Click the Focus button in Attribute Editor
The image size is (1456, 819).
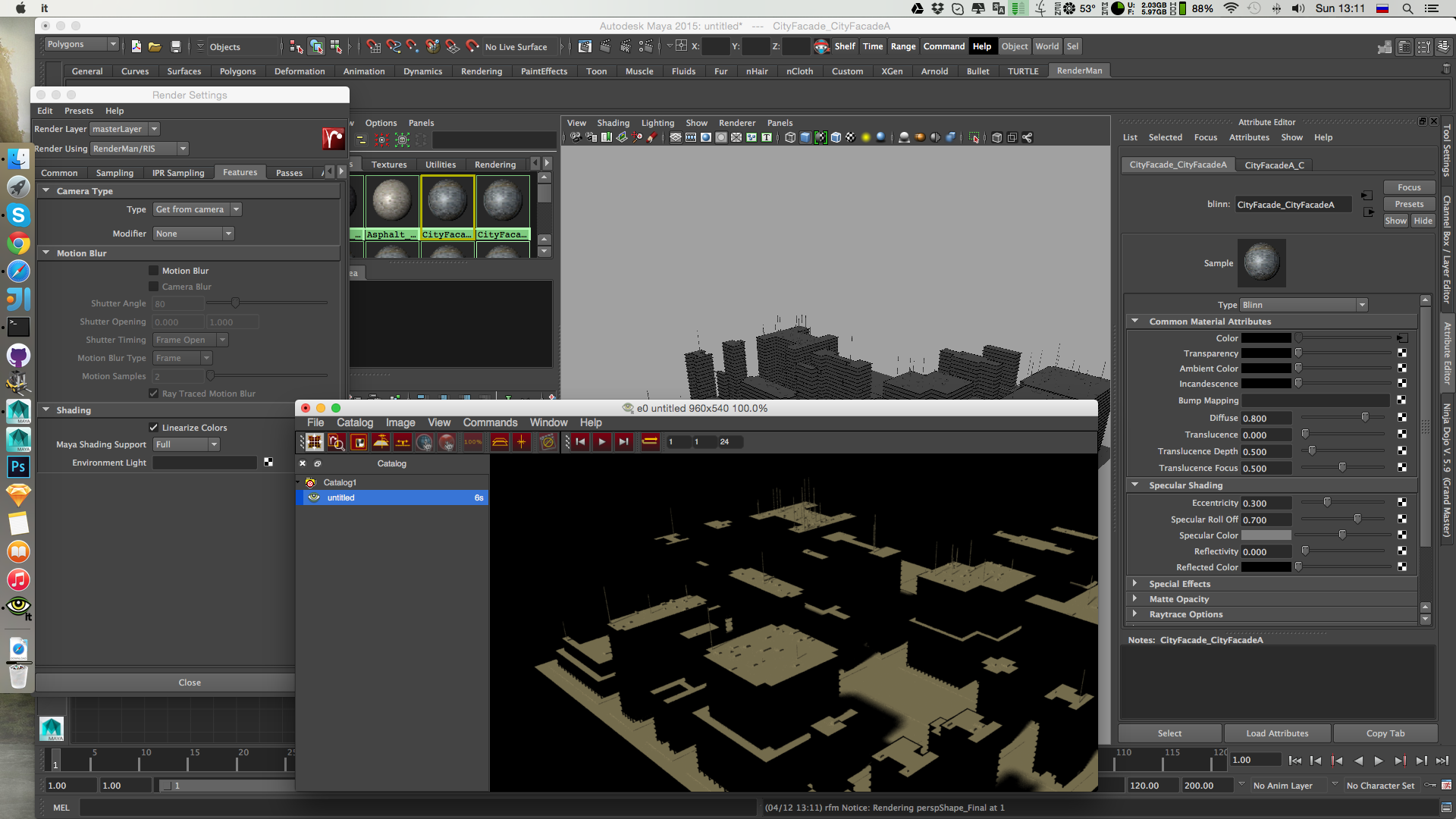point(1409,187)
